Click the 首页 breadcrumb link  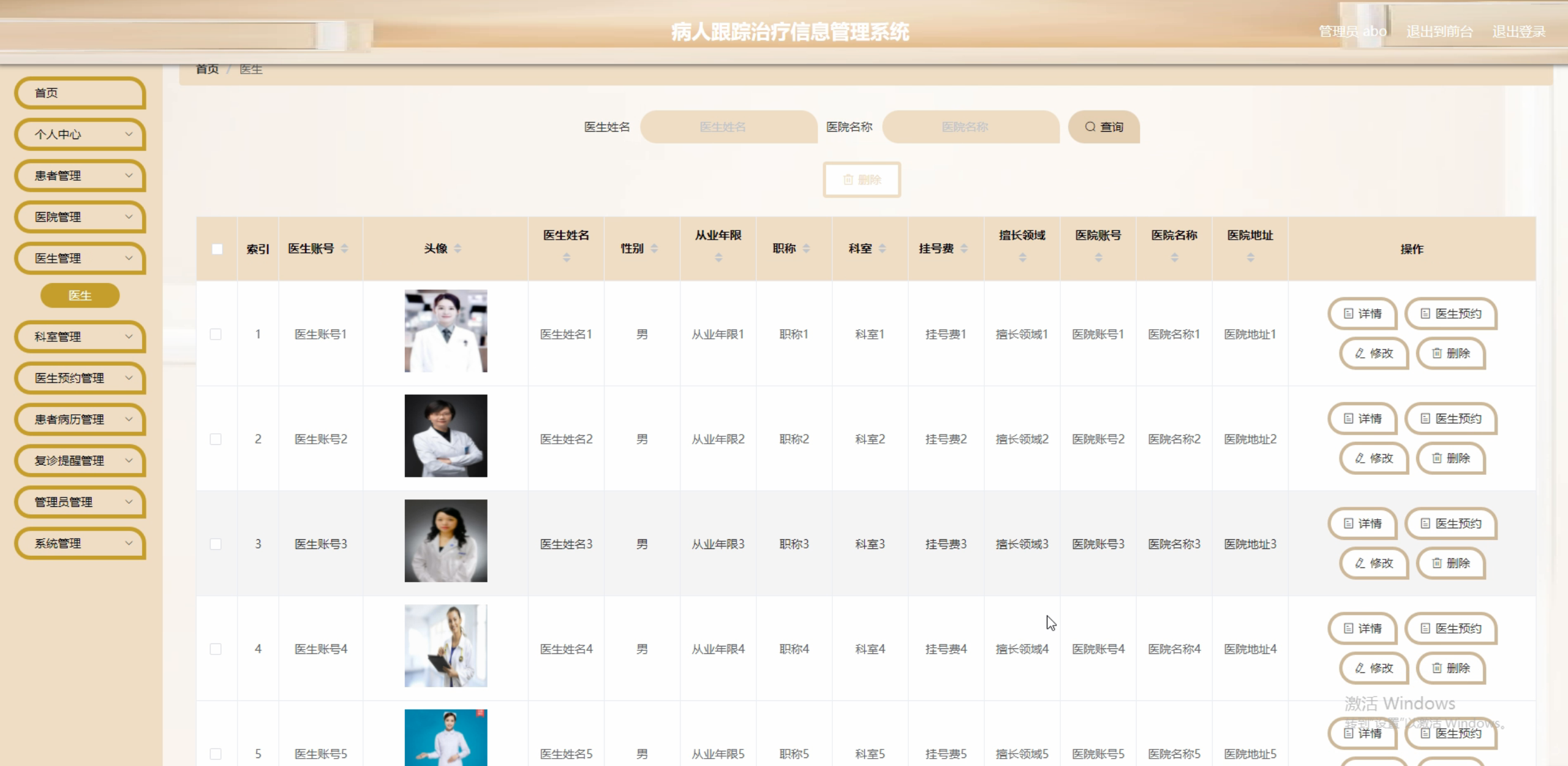tap(206, 69)
